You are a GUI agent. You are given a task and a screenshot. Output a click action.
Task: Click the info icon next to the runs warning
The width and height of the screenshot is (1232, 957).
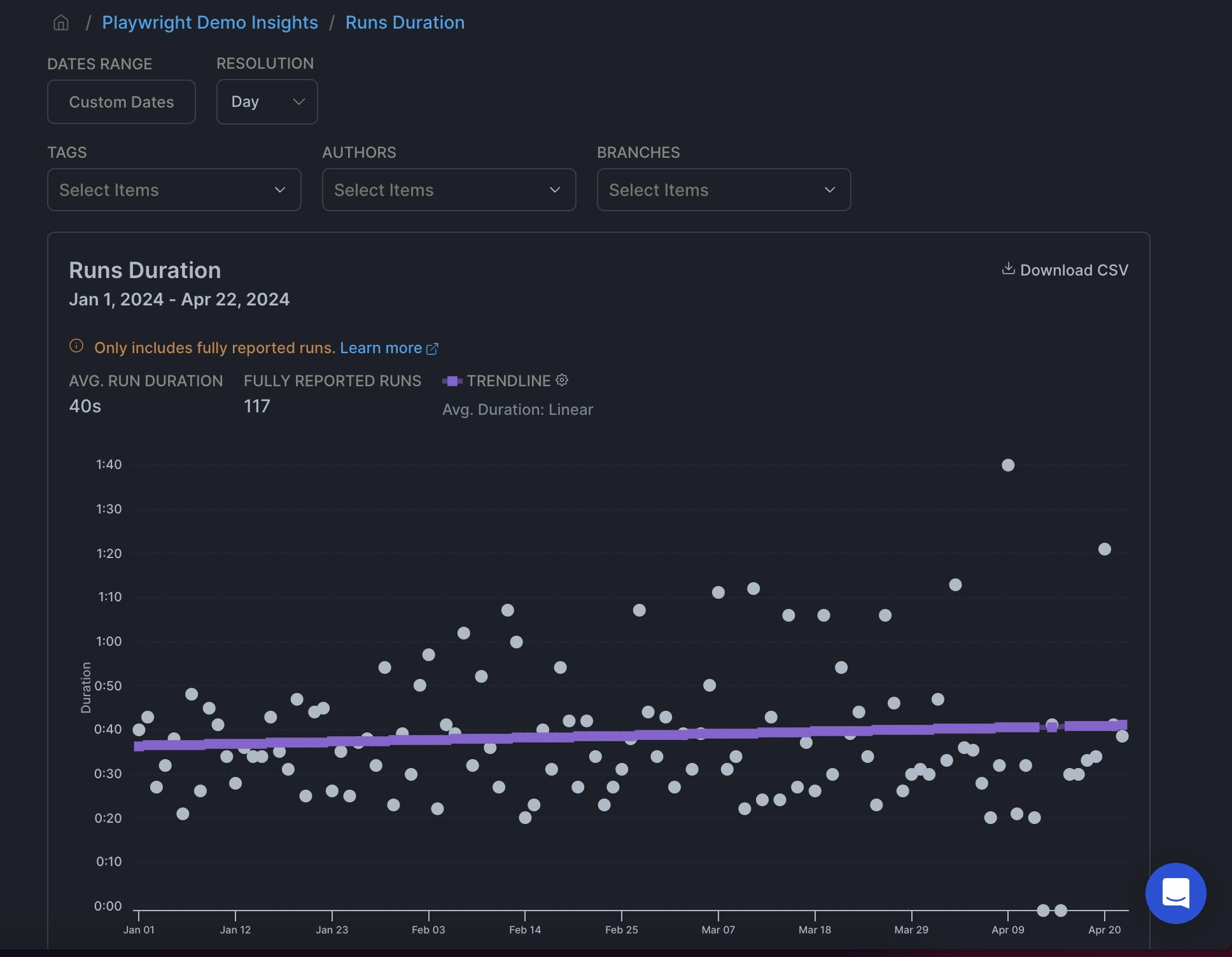click(x=76, y=346)
